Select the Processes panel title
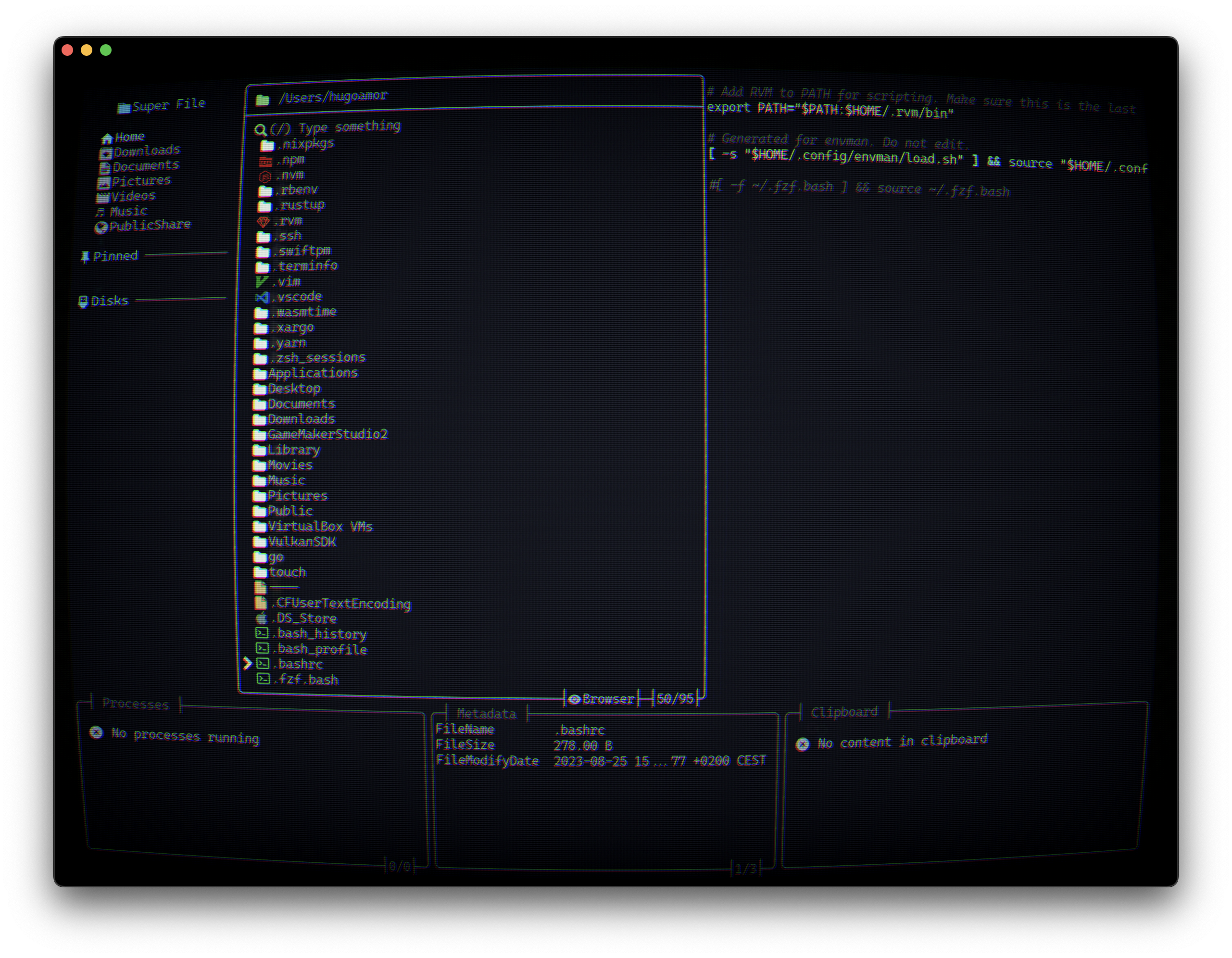The width and height of the screenshot is (1232, 958). point(136,704)
